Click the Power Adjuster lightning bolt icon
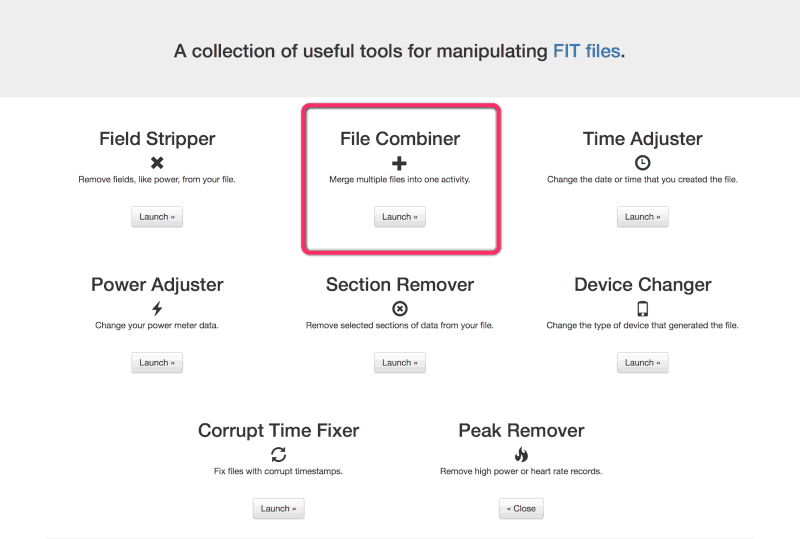The width and height of the screenshot is (800, 539). click(157, 309)
